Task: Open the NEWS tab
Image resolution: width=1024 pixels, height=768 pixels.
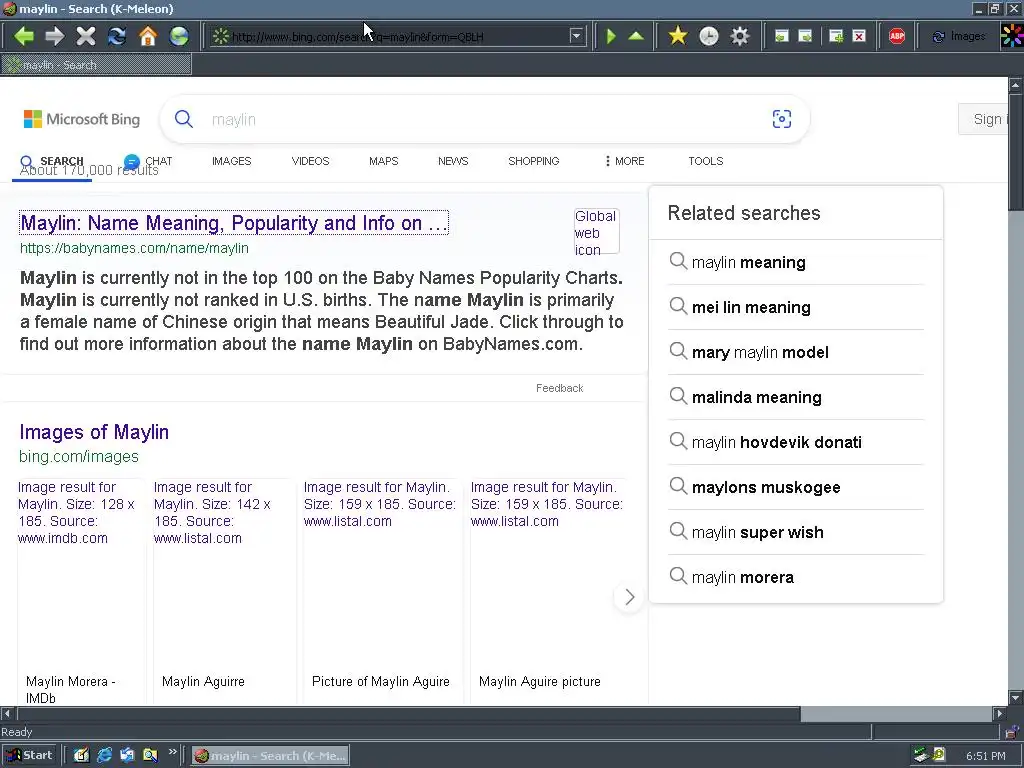Action: click(453, 161)
